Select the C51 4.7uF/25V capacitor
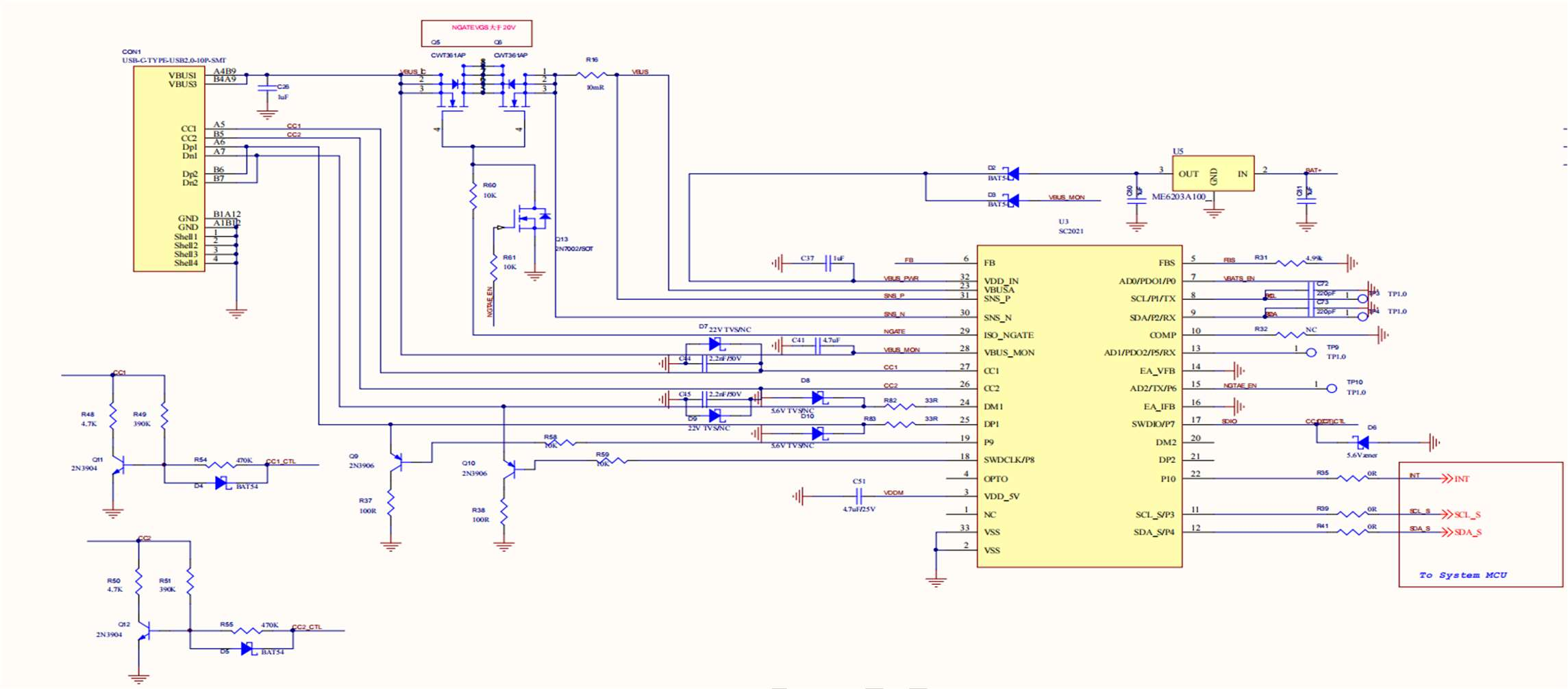The image size is (1568, 689). 858,497
